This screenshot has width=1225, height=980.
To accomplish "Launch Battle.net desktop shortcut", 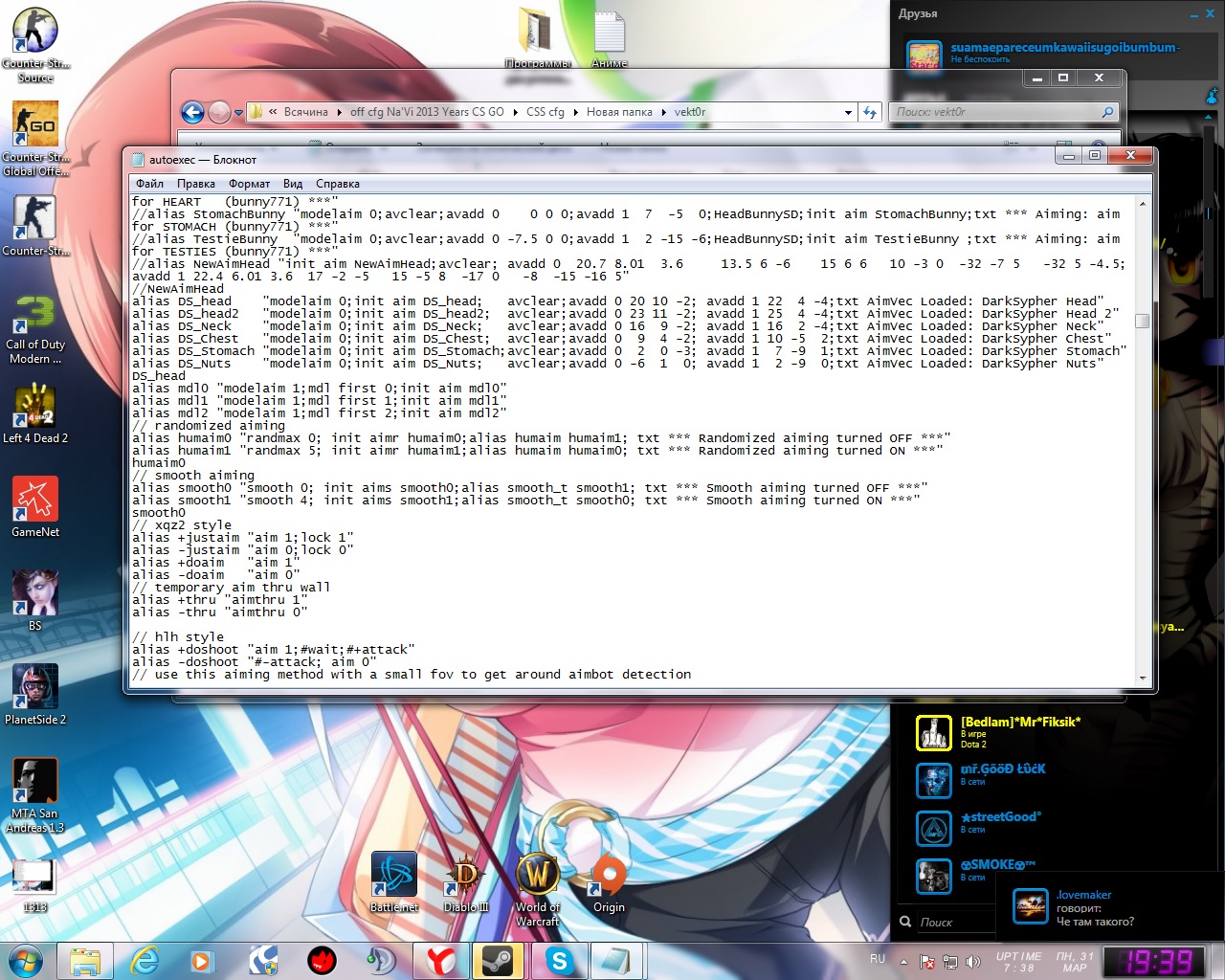I will (x=394, y=881).
